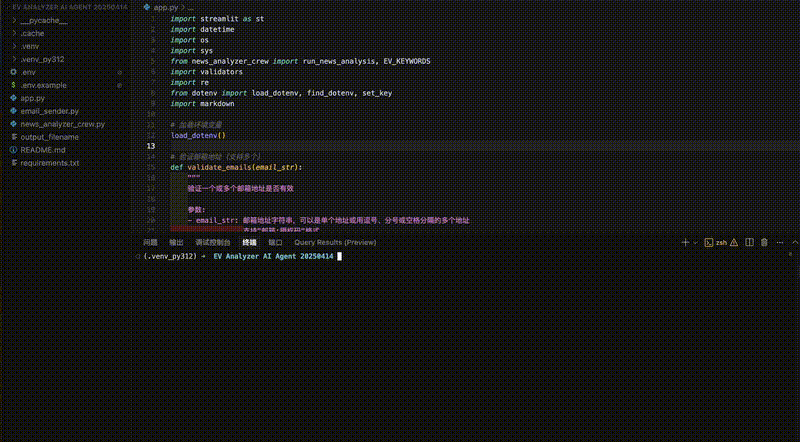Viewport: 800px width, 442px height.
Task: Click the breadcrumb ellipsis after app.py
Action: [191, 8]
